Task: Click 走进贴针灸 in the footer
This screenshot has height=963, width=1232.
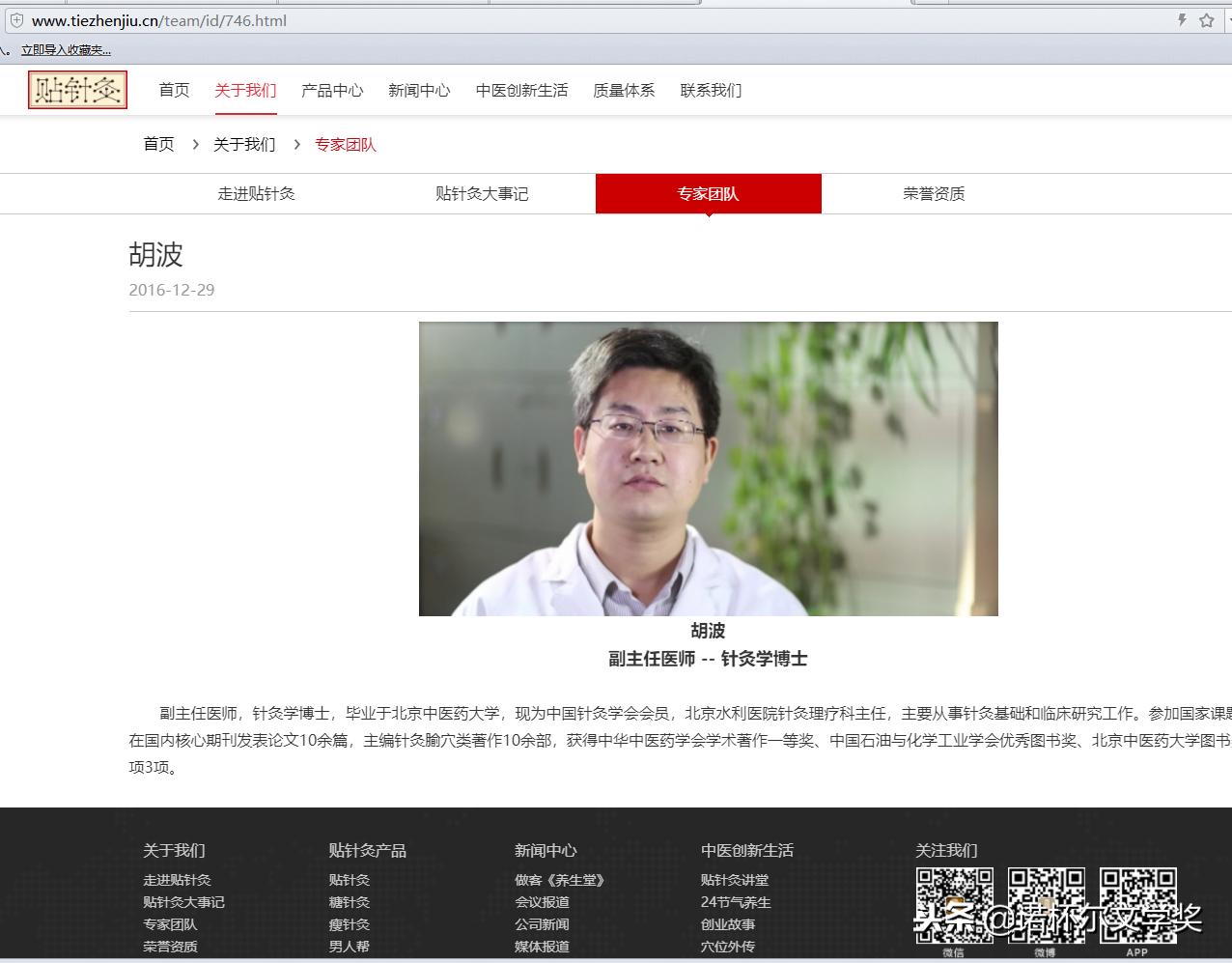Action: (x=176, y=880)
